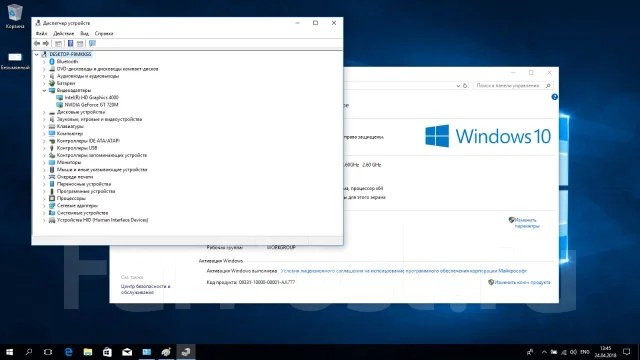Collapse the DESKTOP root node
Screen dimensions: 640x360
[x=37, y=54]
